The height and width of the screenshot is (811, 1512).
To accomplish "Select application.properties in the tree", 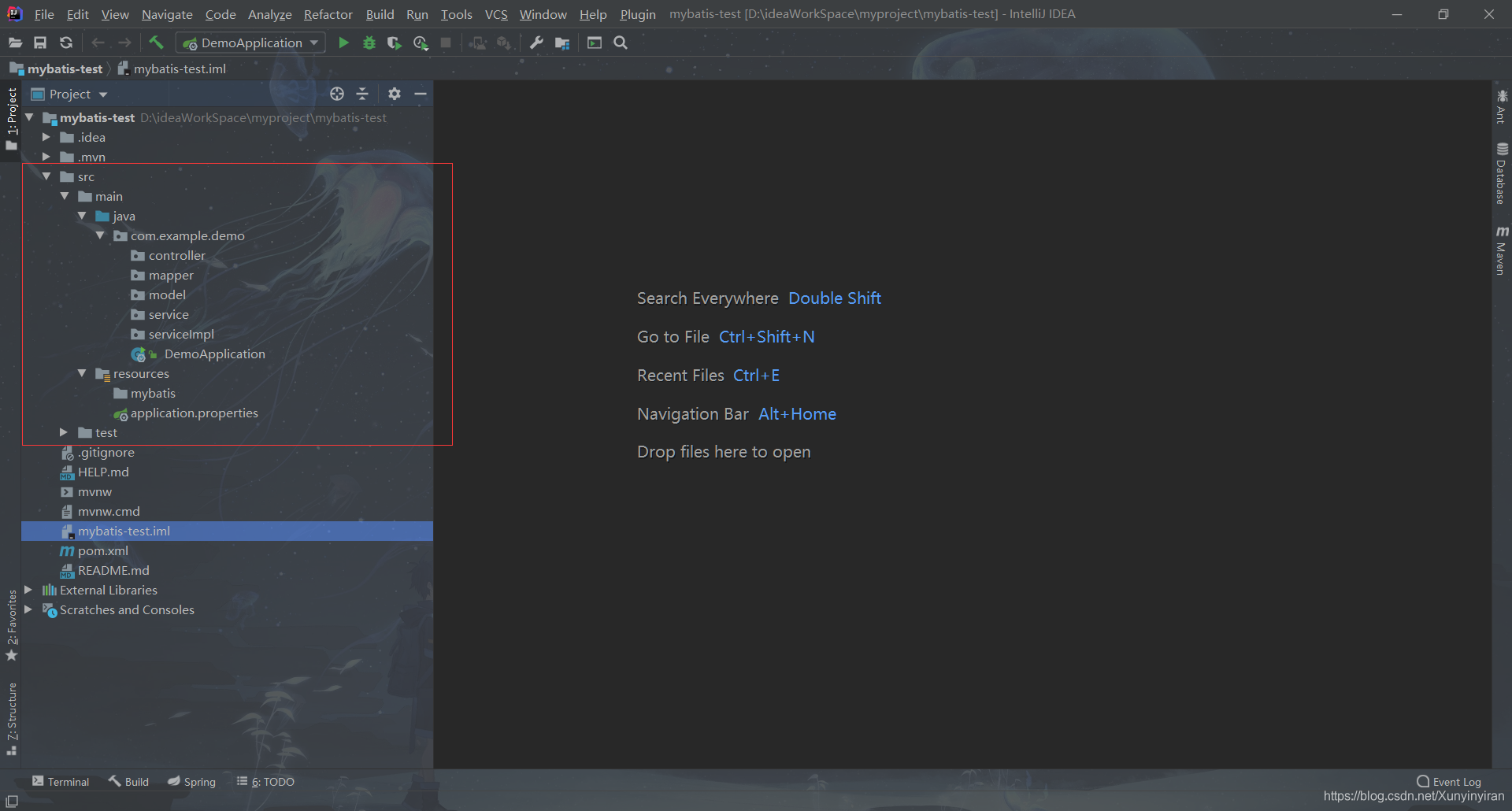I will point(194,413).
